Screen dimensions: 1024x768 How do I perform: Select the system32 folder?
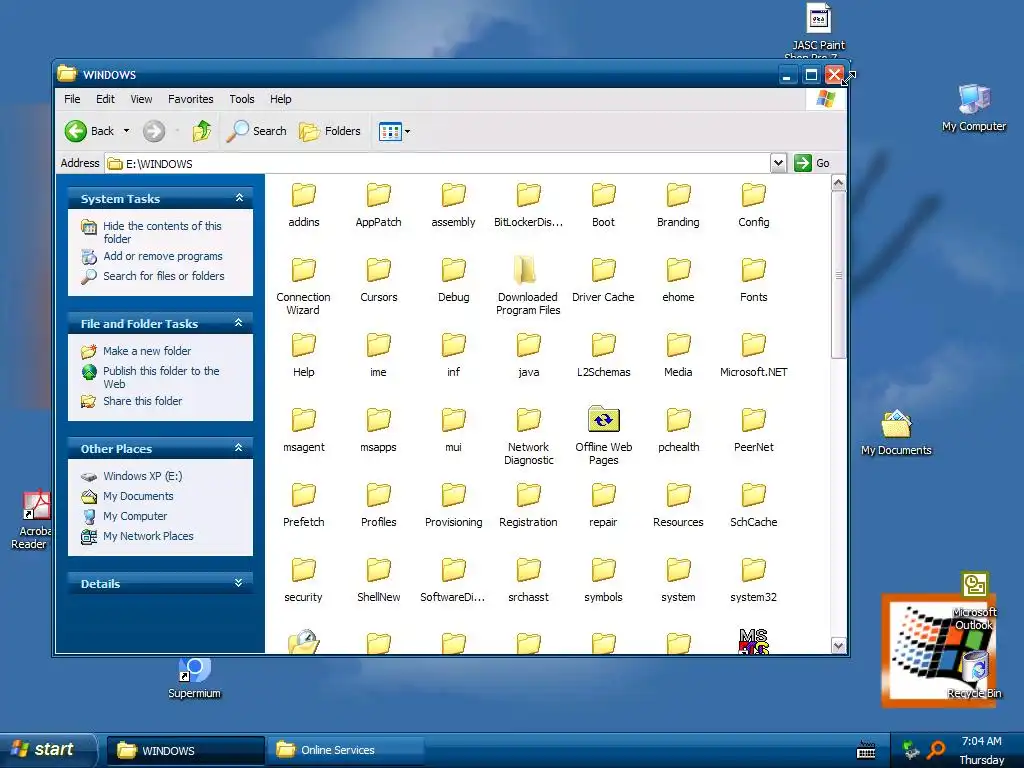(754, 581)
